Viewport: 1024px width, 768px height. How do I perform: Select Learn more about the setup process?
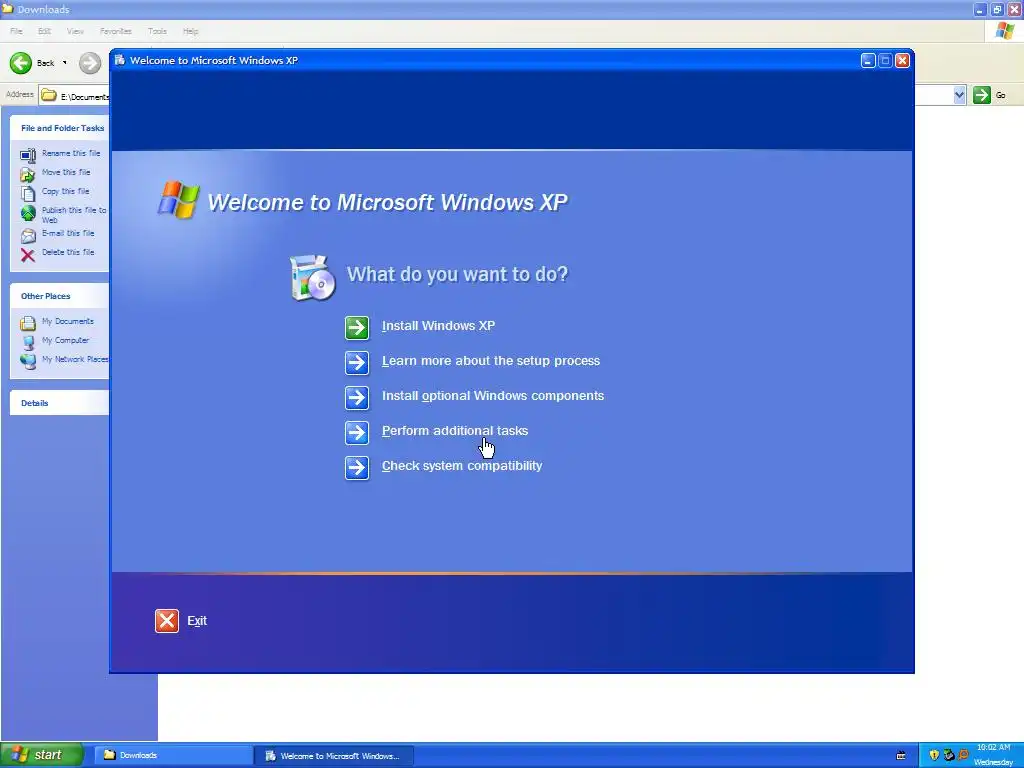click(x=490, y=360)
